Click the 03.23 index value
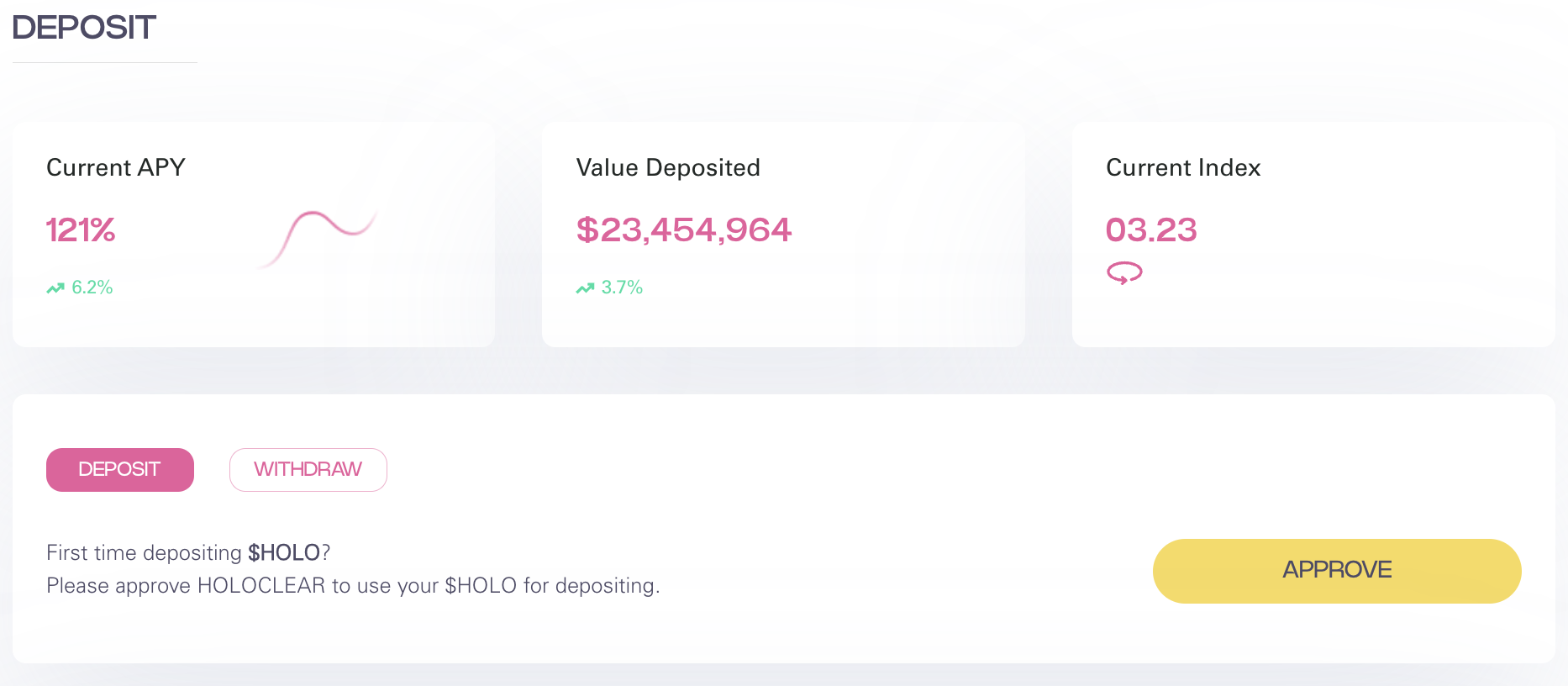This screenshot has width=1568, height=686. [1151, 230]
